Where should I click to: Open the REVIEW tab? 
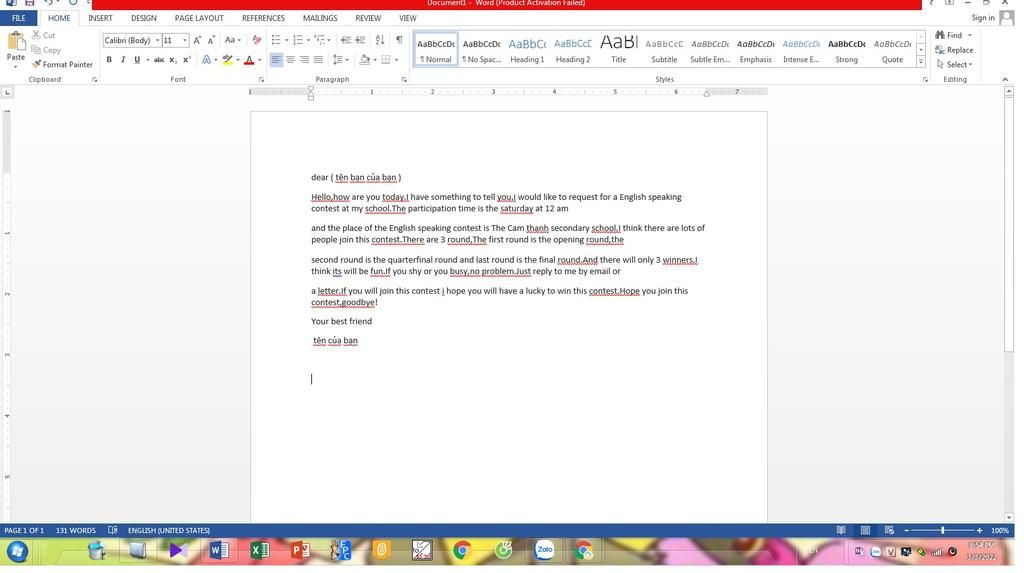tap(368, 18)
